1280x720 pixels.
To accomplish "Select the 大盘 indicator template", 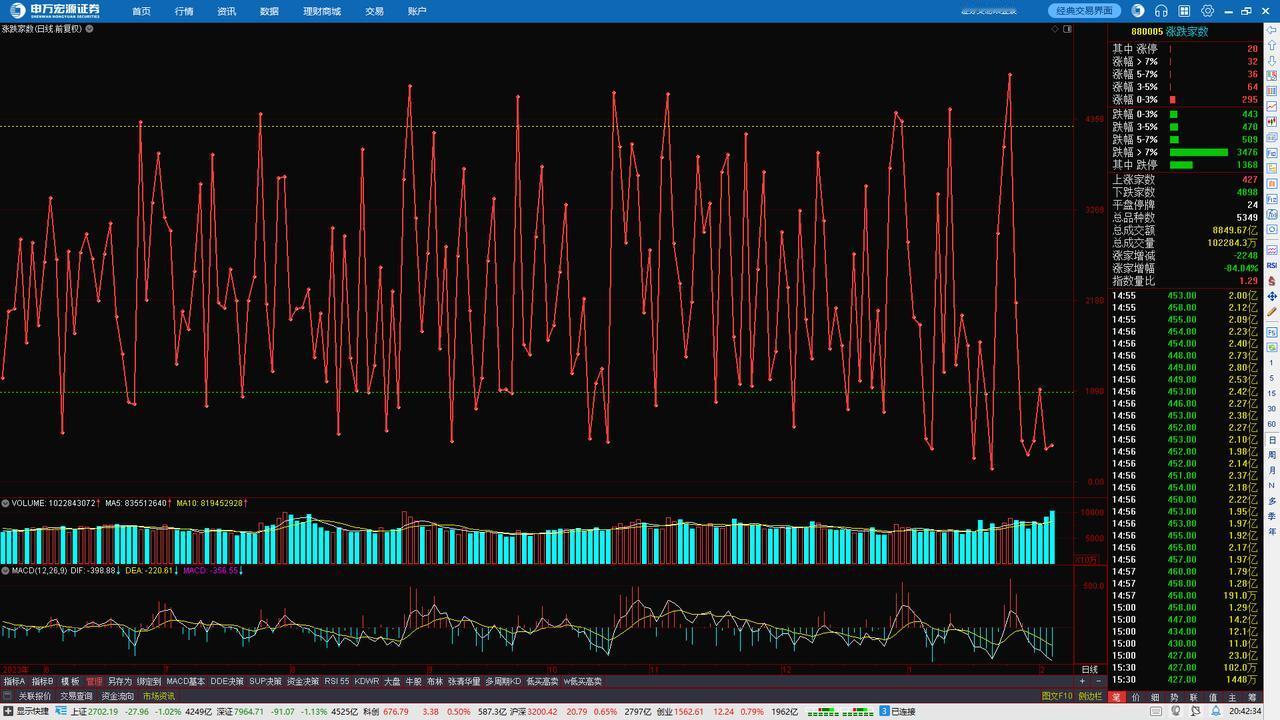I will tap(392, 681).
